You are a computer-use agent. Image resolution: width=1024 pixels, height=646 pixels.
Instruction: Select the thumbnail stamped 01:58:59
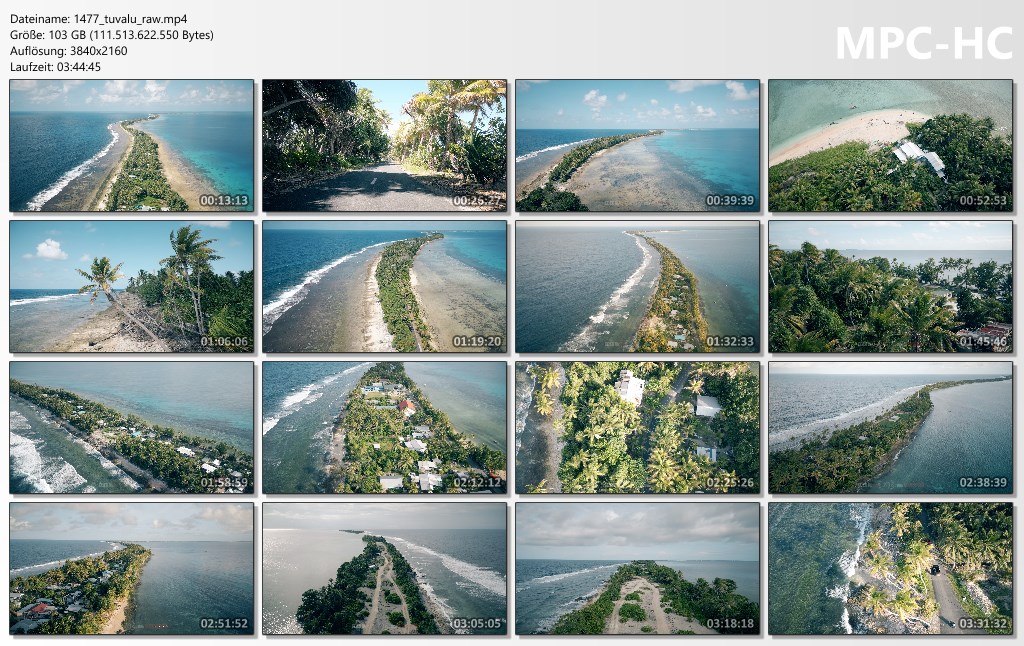coord(132,428)
